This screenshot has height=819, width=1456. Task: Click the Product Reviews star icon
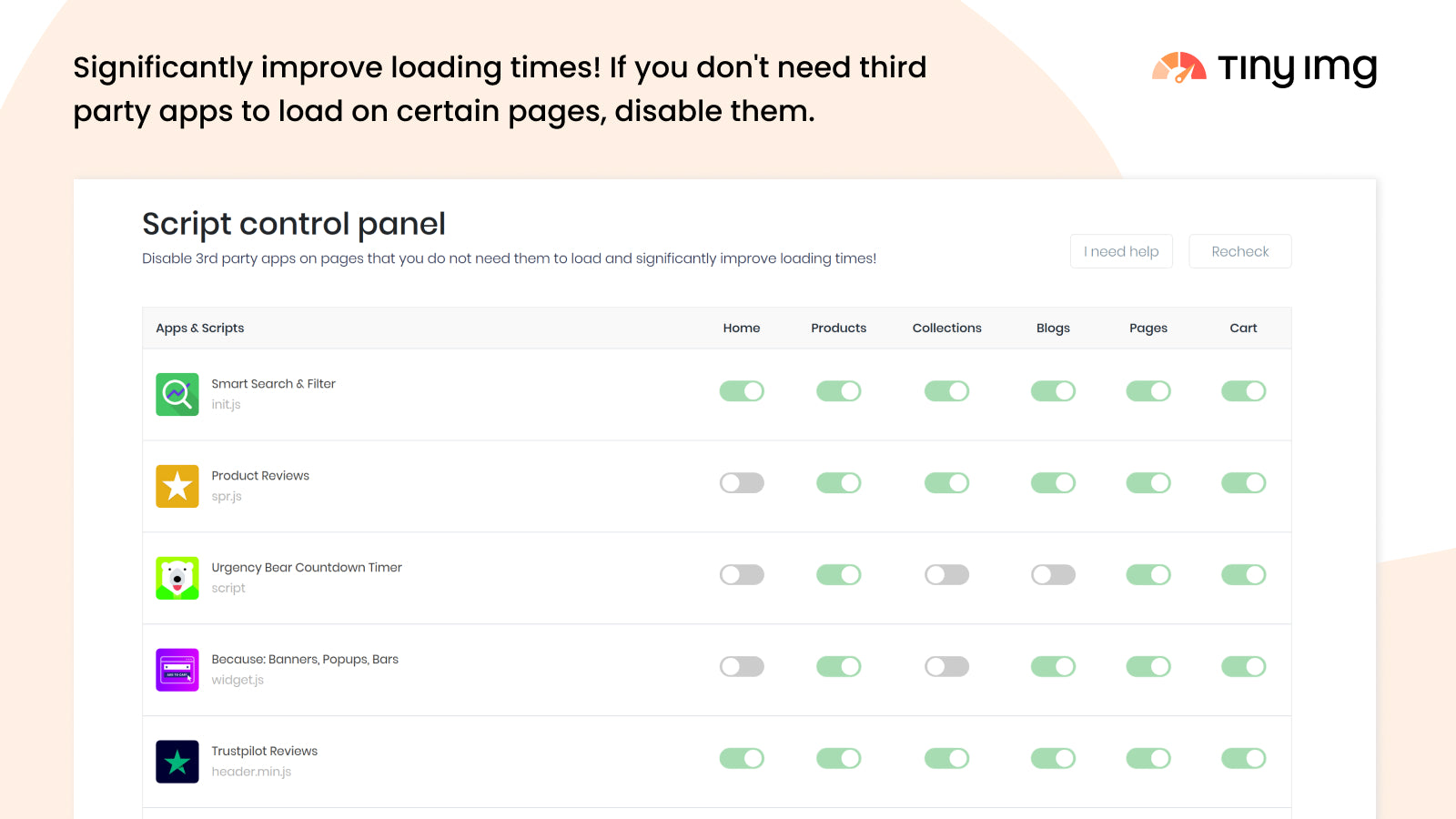click(x=177, y=486)
